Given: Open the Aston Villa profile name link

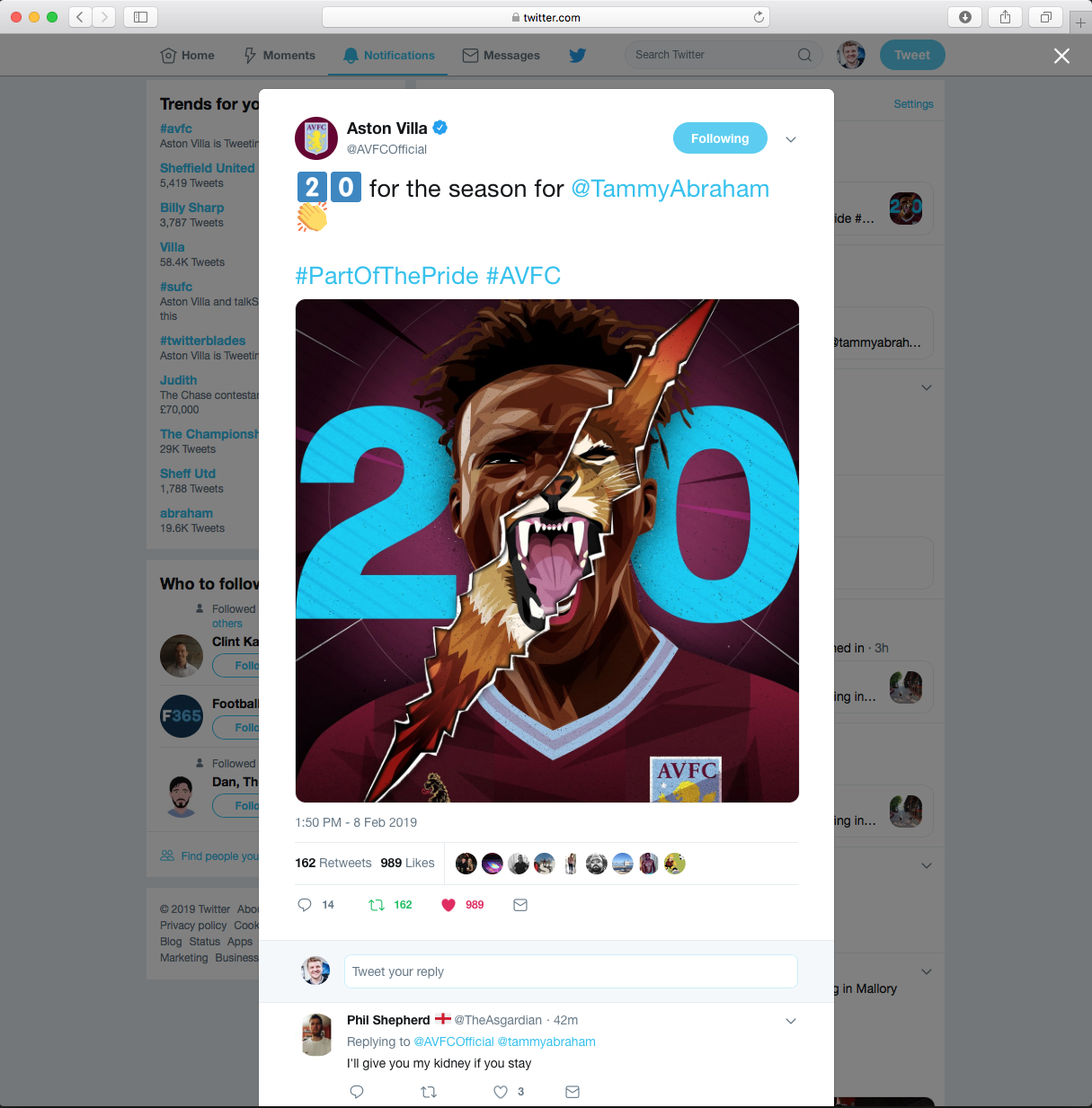Looking at the screenshot, I should click(387, 129).
